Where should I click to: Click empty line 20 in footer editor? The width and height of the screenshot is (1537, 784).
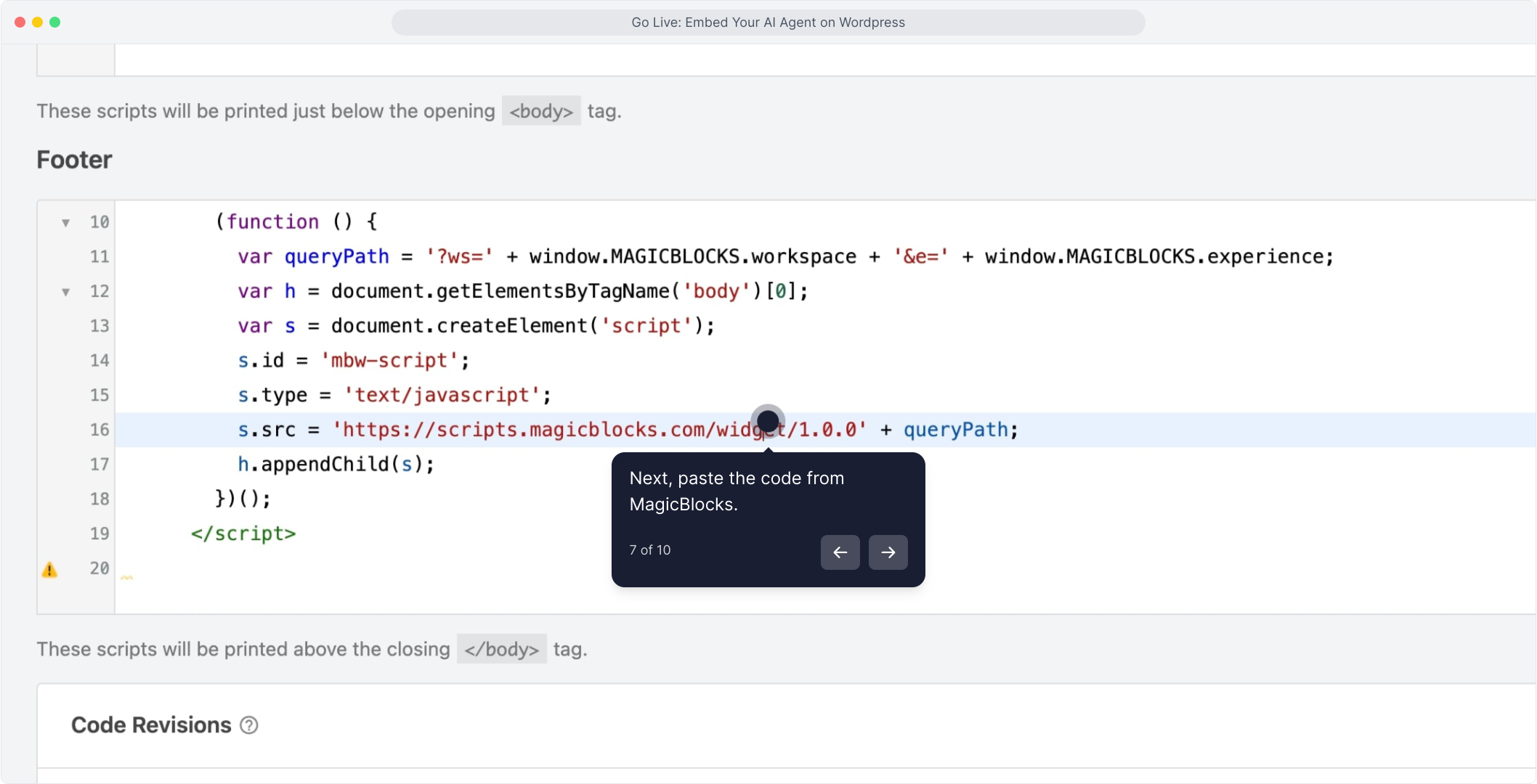tap(436, 568)
